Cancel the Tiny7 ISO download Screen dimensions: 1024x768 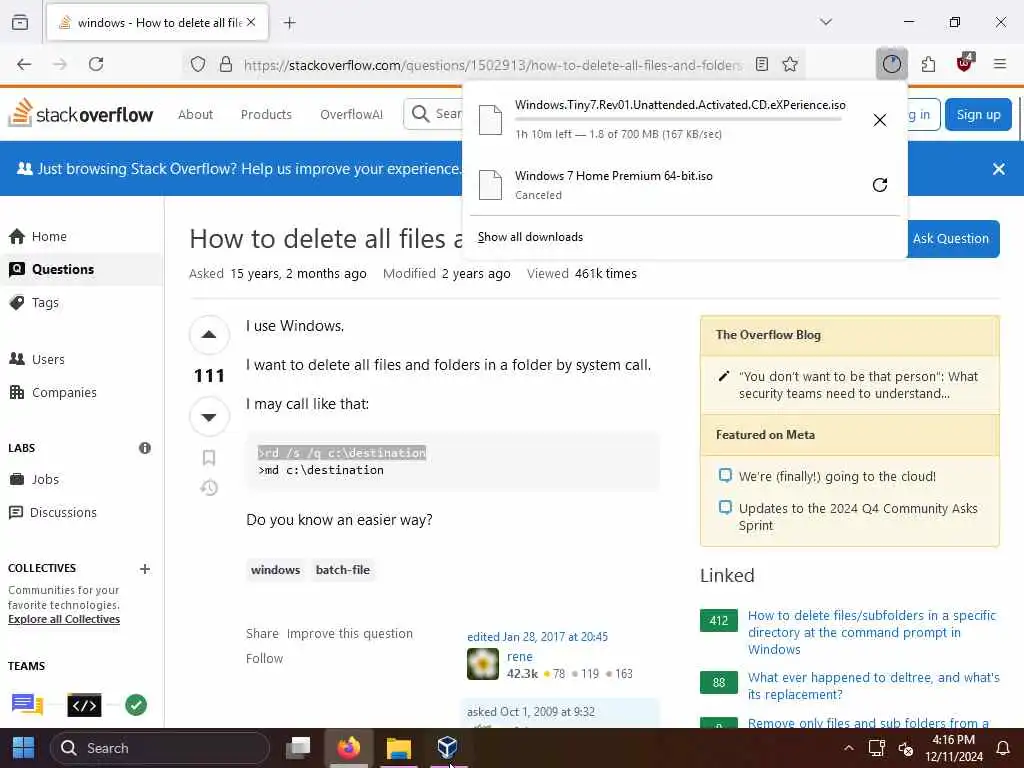point(880,120)
